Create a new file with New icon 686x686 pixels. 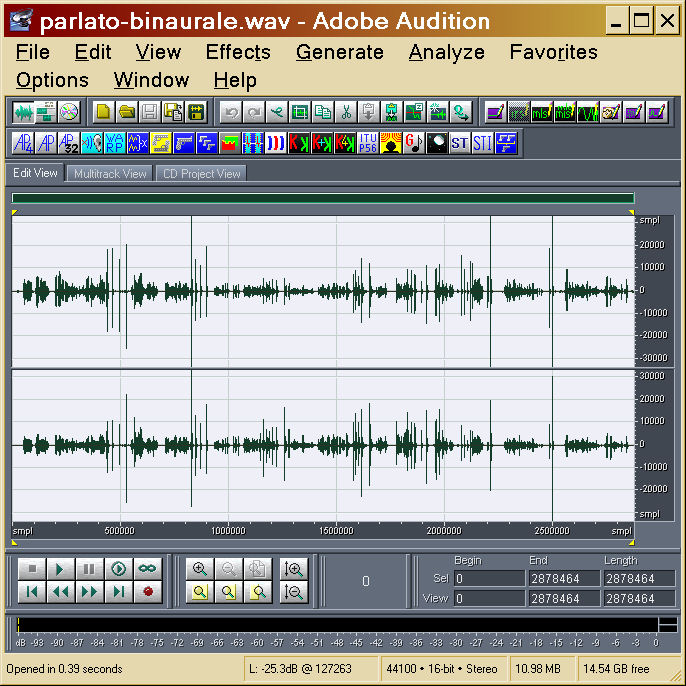tap(104, 112)
